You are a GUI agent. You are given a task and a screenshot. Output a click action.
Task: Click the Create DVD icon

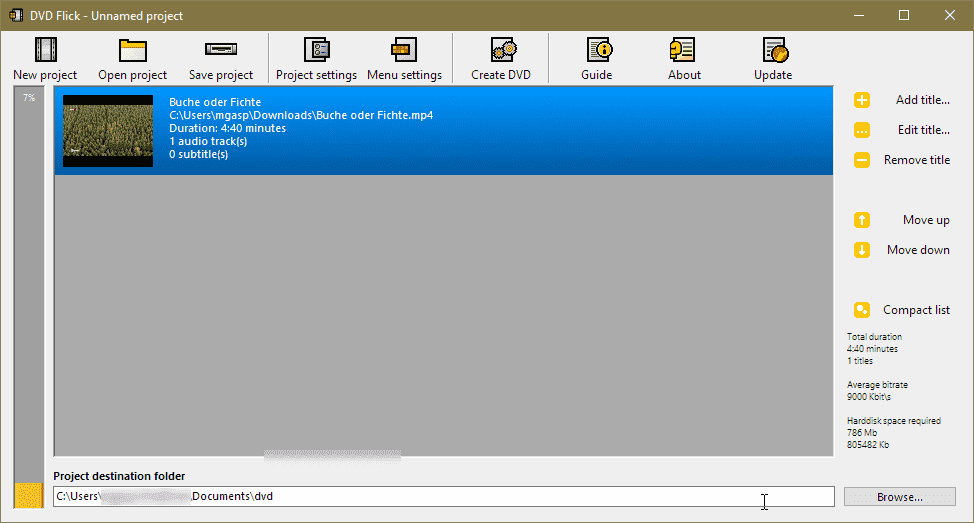coord(501,49)
